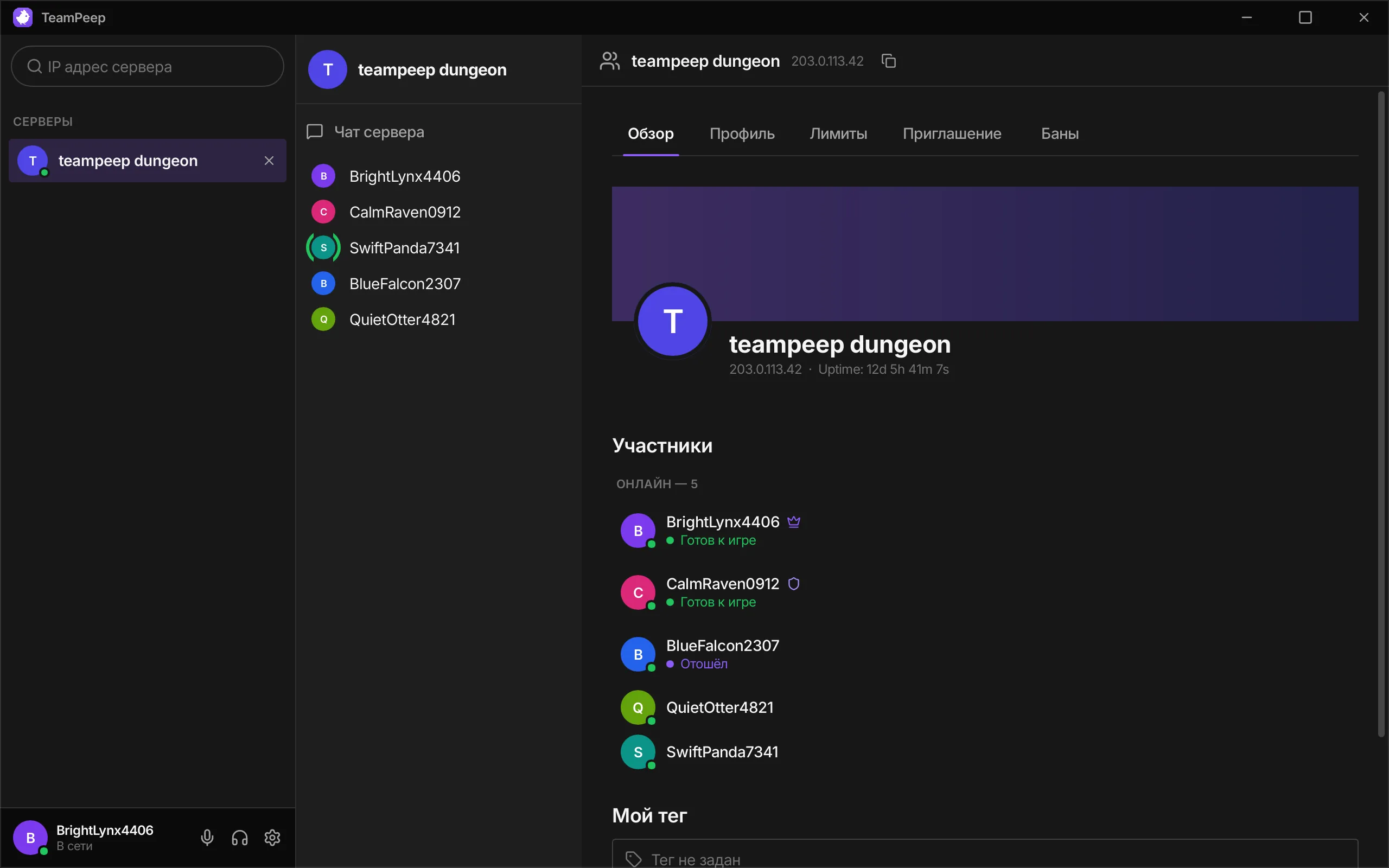The image size is (1389, 868).
Task: Click the search icon in the IP field
Action: tap(34, 67)
